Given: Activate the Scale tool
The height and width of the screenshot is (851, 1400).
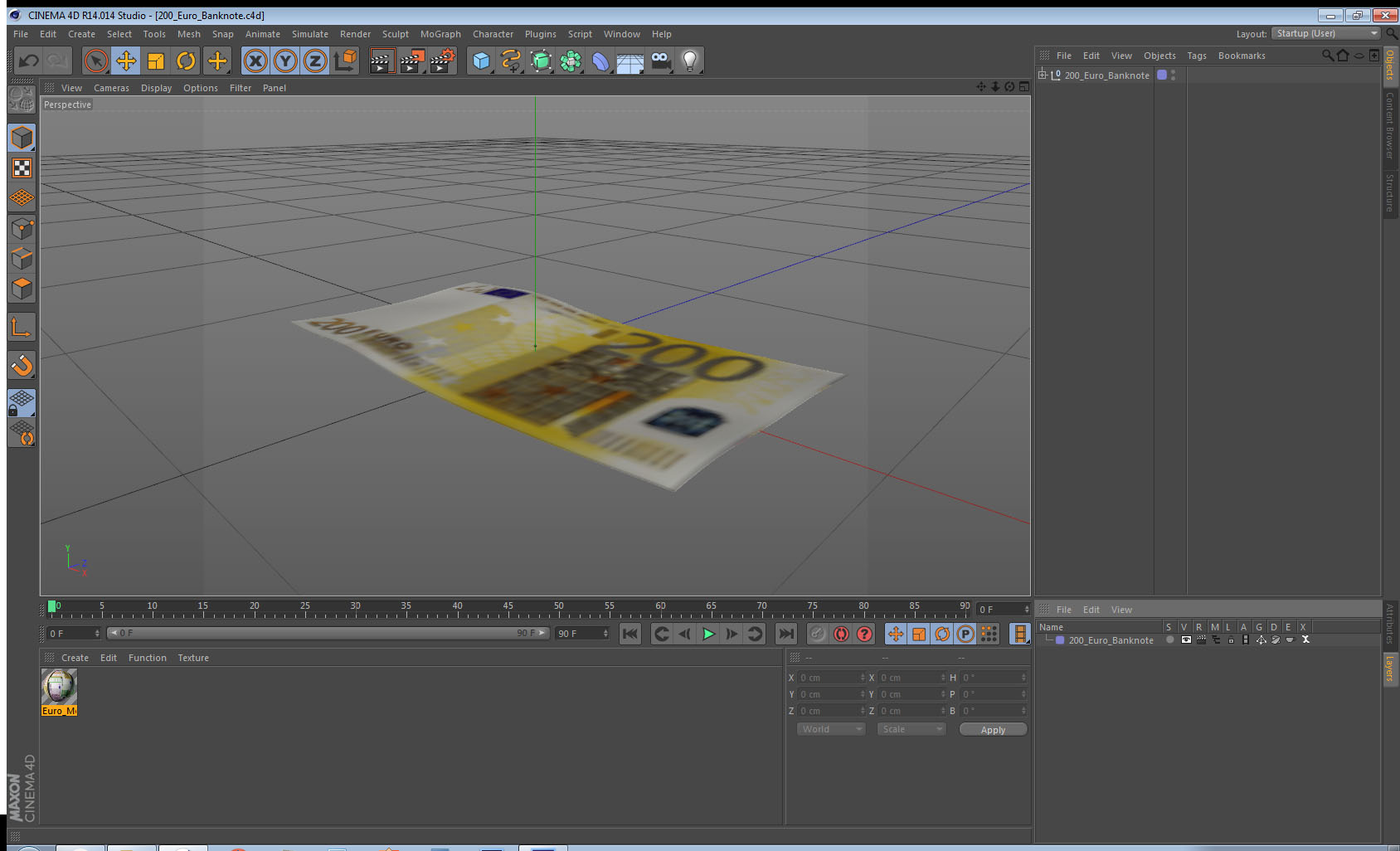Looking at the screenshot, I should pos(156,61).
